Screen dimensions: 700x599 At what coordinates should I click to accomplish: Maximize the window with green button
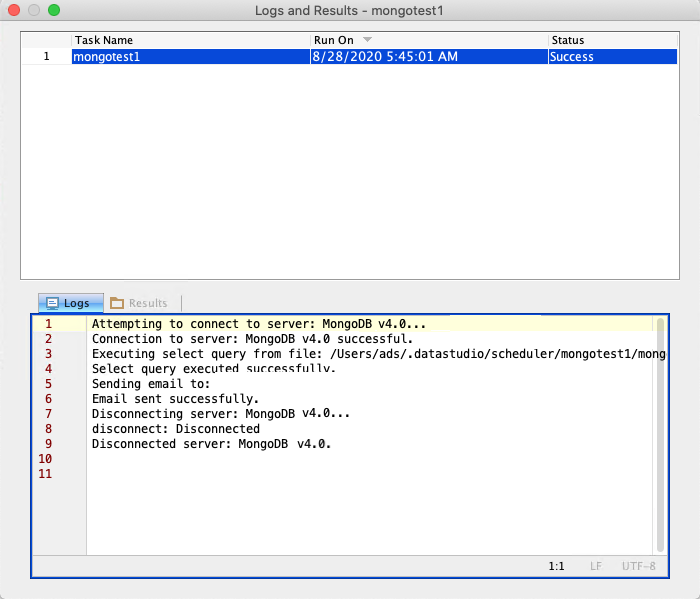pyautogui.click(x=54, y=10)
